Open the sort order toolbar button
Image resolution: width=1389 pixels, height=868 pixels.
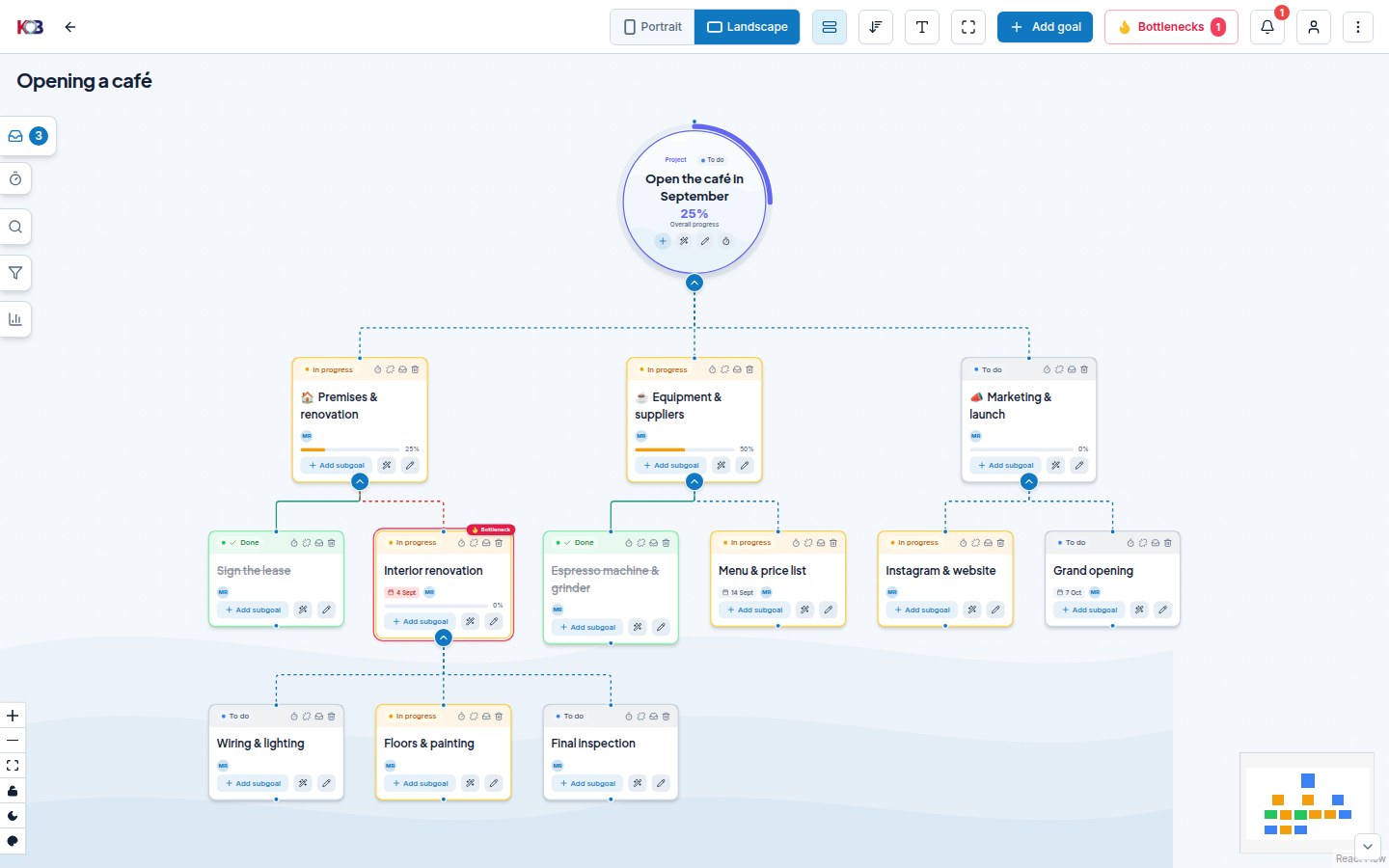(876, 27)
